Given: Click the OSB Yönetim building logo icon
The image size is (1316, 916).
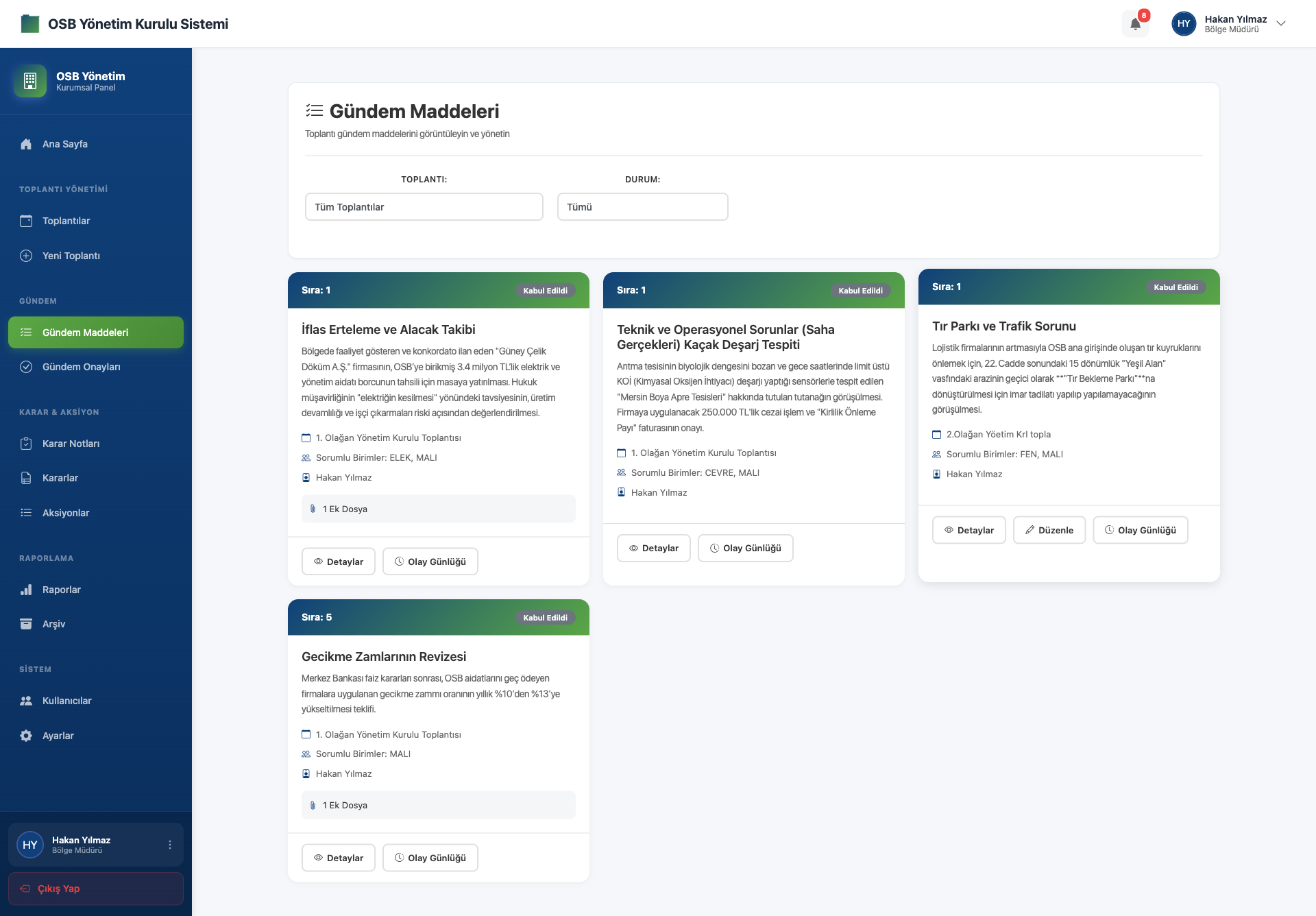Looking at the screenshot, I should (x=30, y=81).
